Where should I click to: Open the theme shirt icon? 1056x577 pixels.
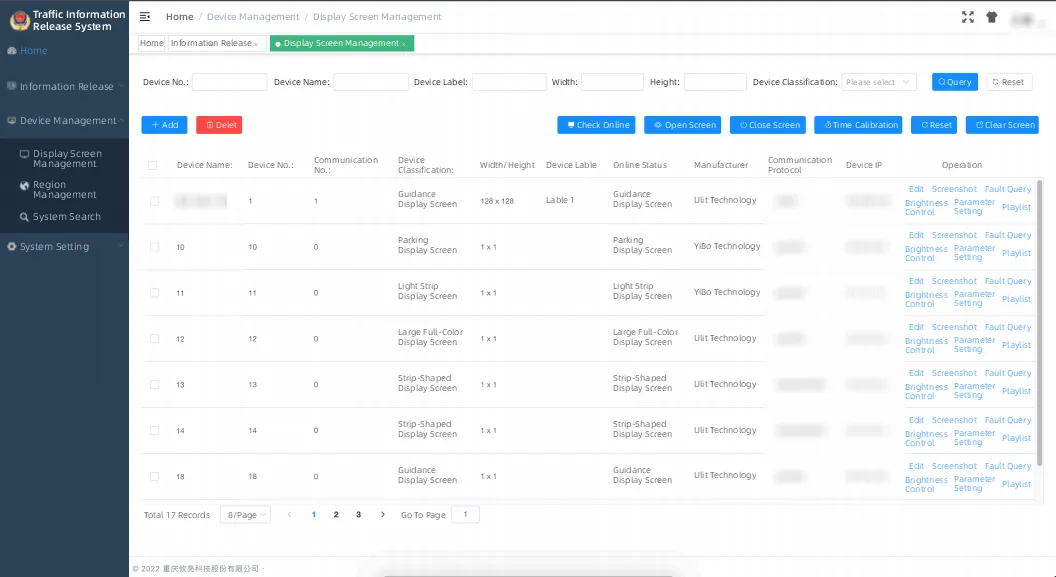pyautogui.click(x=991, y=18)
